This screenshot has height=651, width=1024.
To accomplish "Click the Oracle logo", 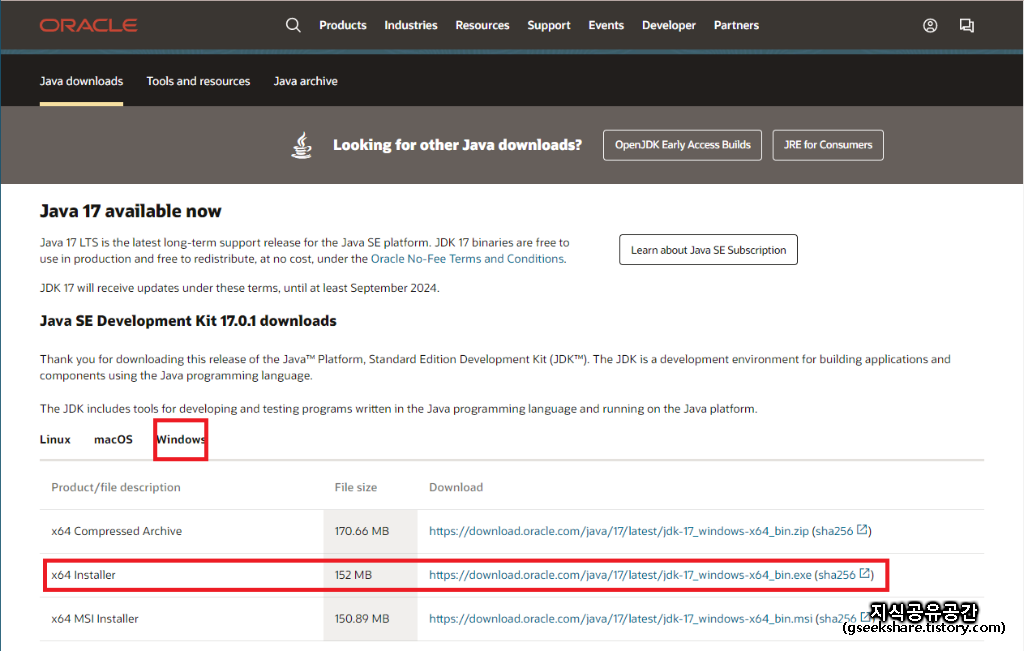I will 88,25.
